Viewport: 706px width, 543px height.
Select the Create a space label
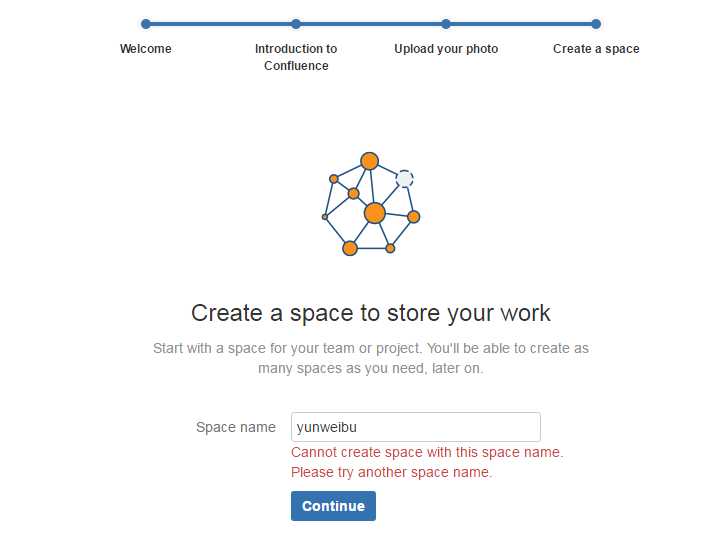[x=596, y=49]
